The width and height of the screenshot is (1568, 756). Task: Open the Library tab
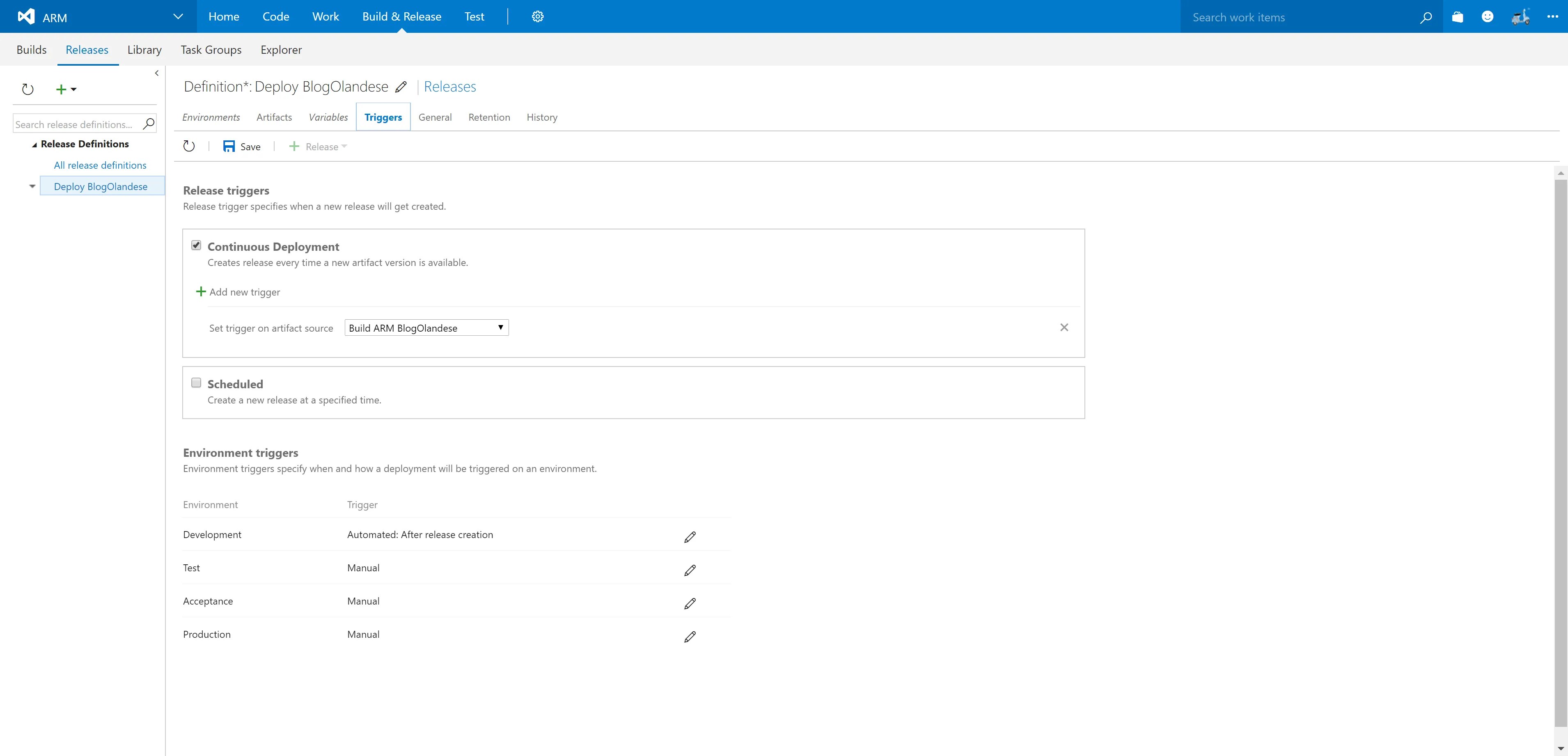144,50
